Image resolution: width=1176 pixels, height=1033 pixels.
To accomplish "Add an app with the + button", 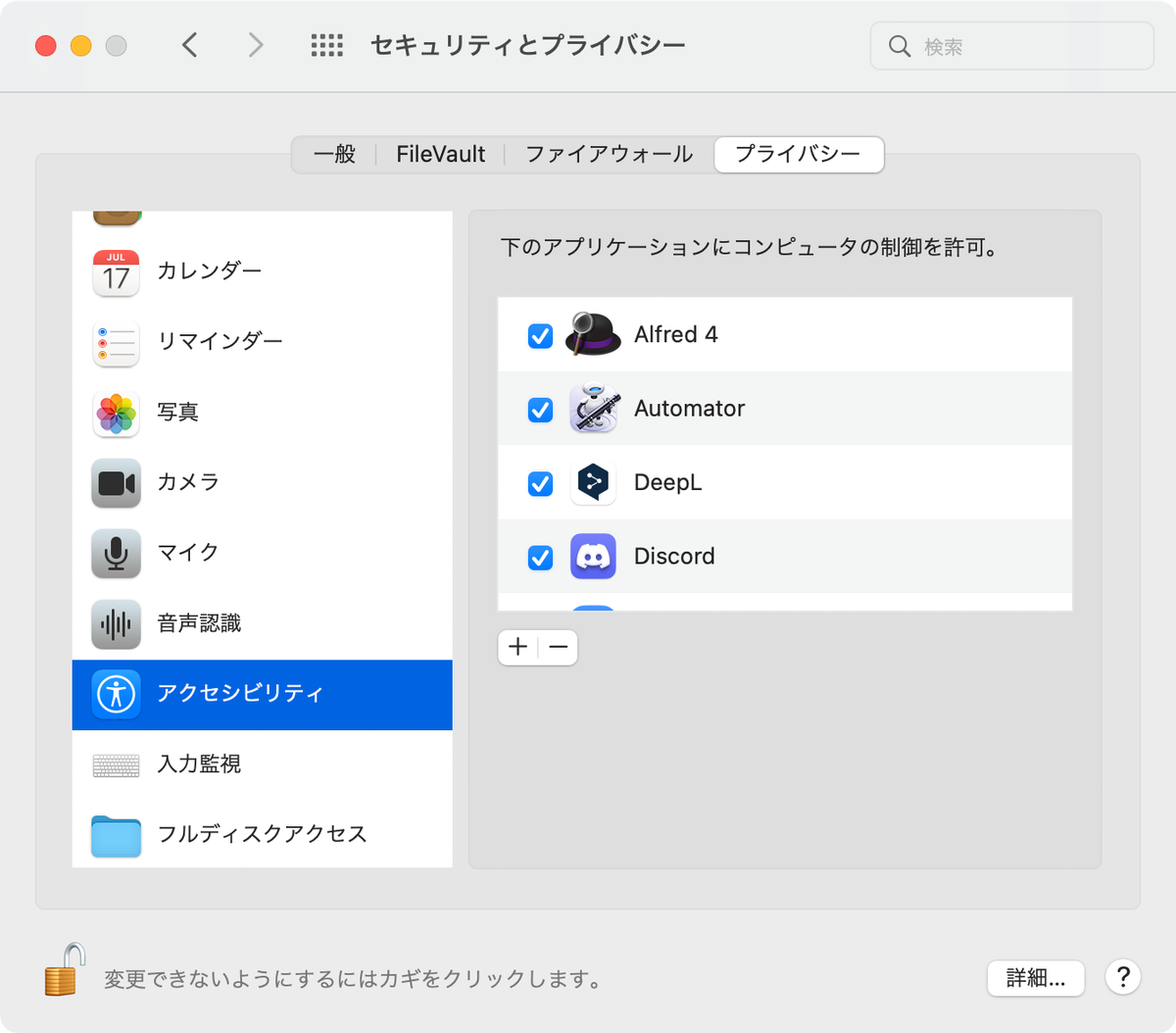I will click(x=517, y=647).
